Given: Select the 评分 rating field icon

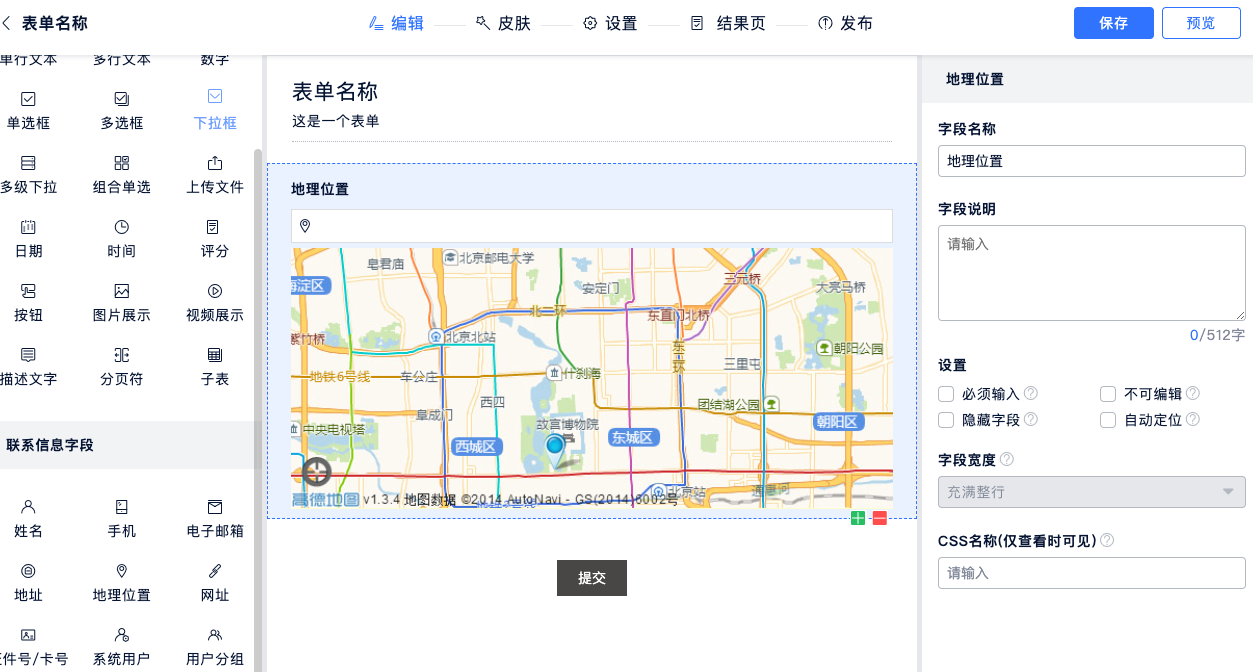Looking at the screenshot, I should [x=214, y=227].
